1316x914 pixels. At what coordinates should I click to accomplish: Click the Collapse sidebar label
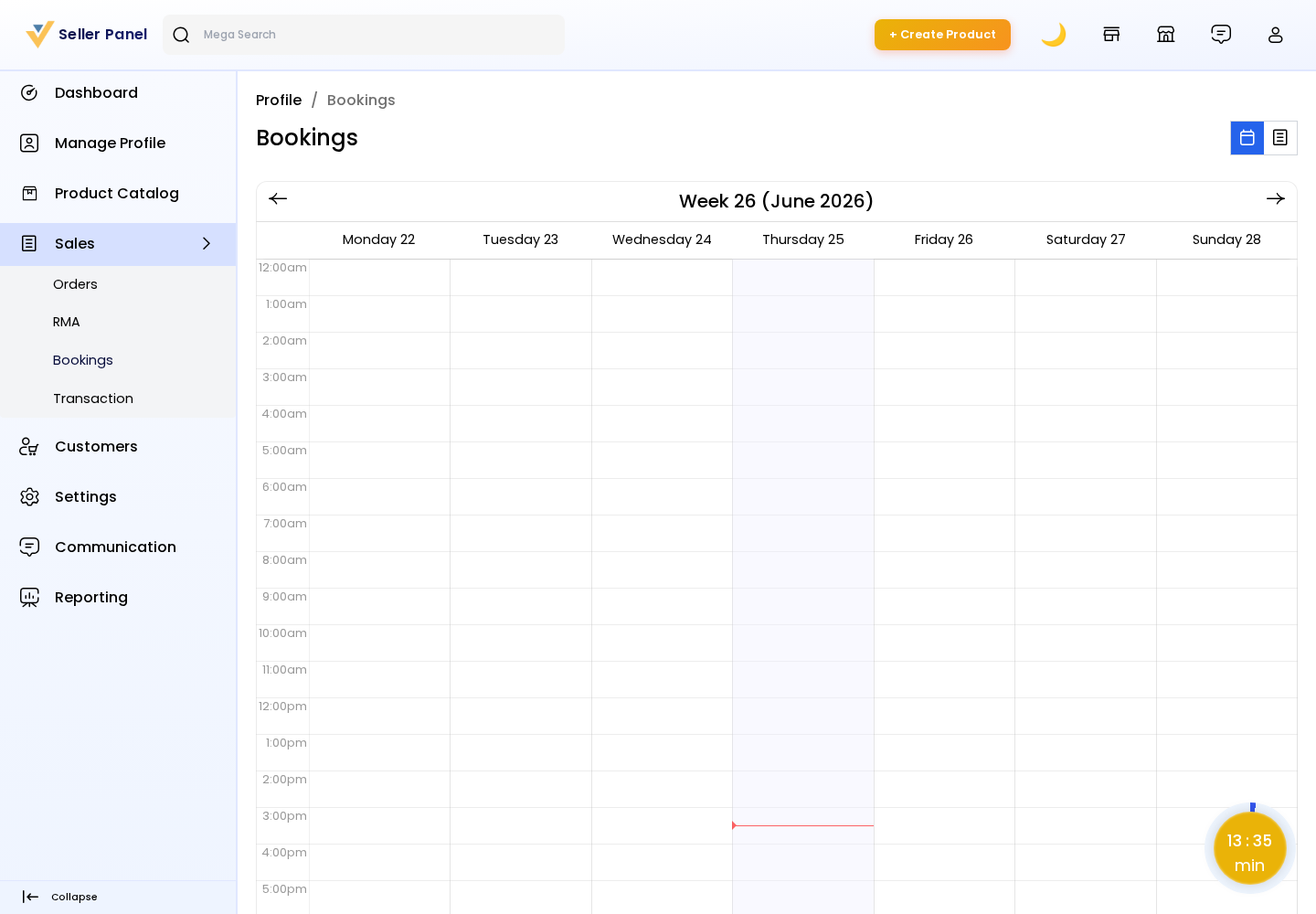pos(74,898)
